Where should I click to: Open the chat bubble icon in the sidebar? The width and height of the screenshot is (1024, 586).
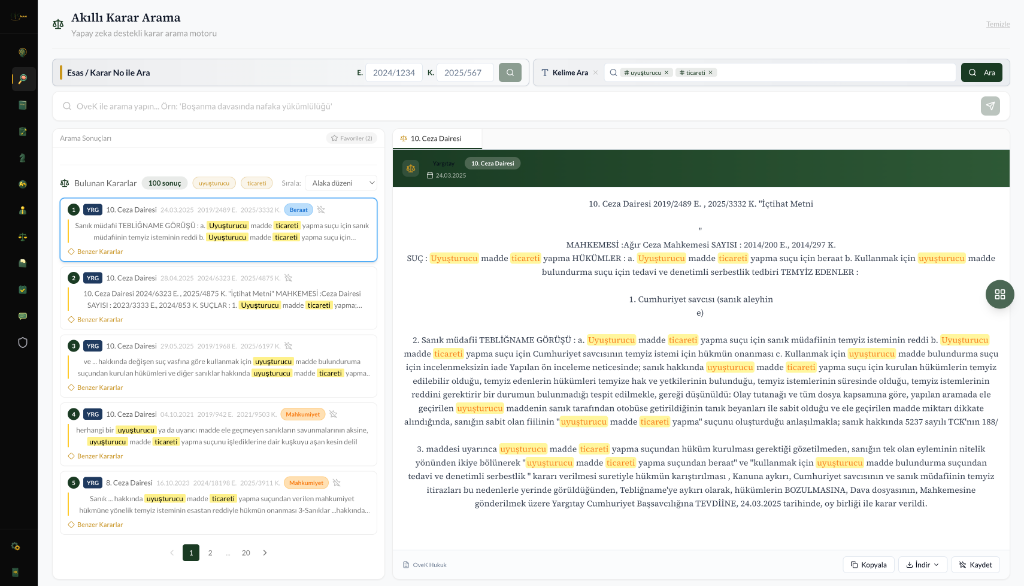point(23,315)
